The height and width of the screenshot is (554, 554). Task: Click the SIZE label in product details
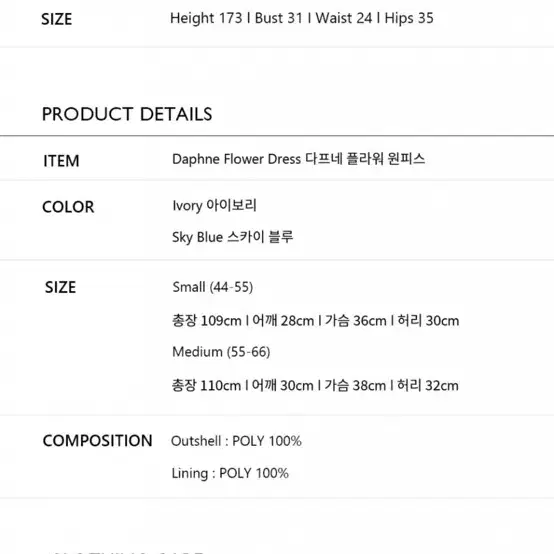pos(60,287)
